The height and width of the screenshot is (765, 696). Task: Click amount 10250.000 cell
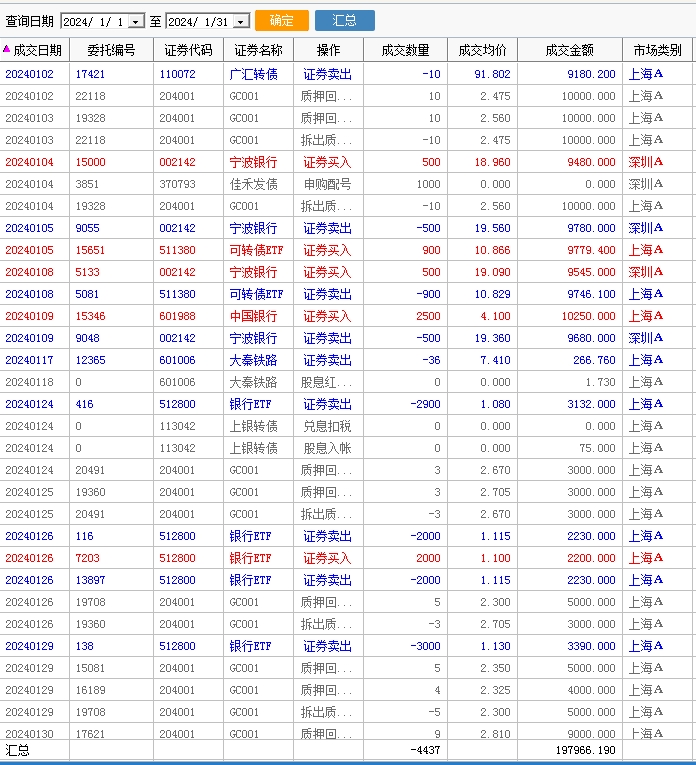coord(589,316)
